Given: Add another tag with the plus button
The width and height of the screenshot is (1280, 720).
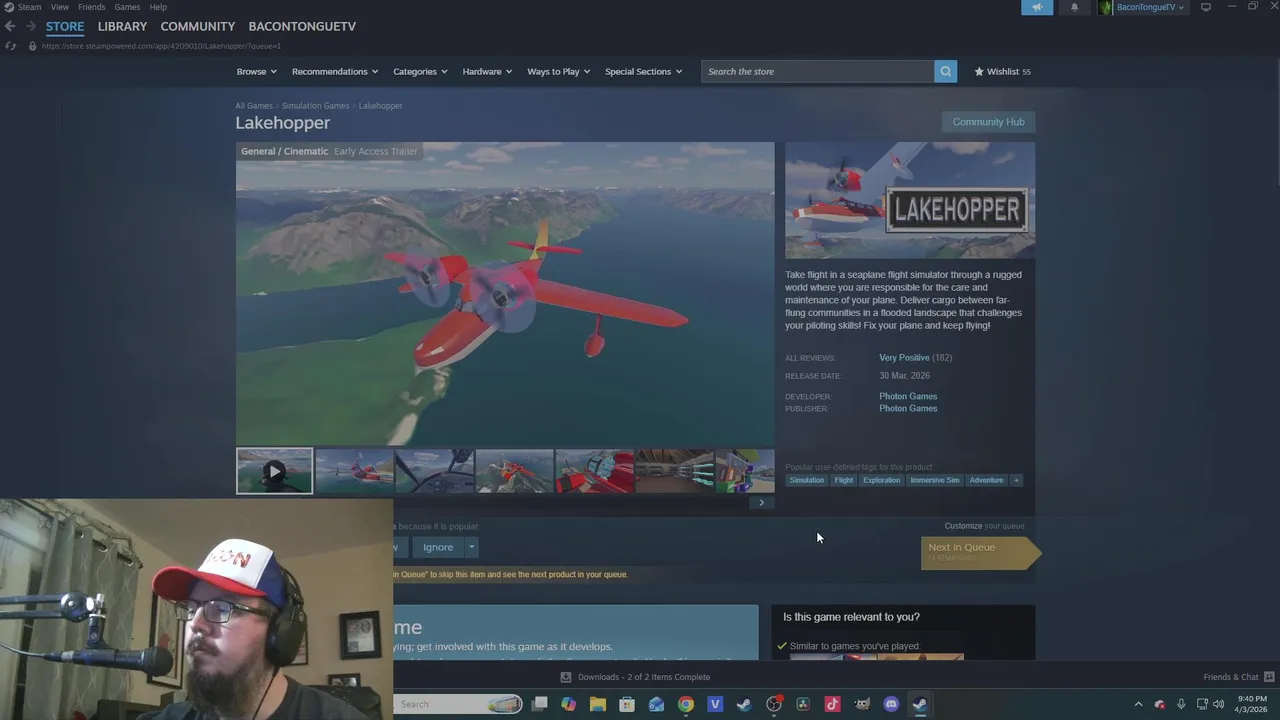Looking at the screenshot, I should coord(1016,480).
